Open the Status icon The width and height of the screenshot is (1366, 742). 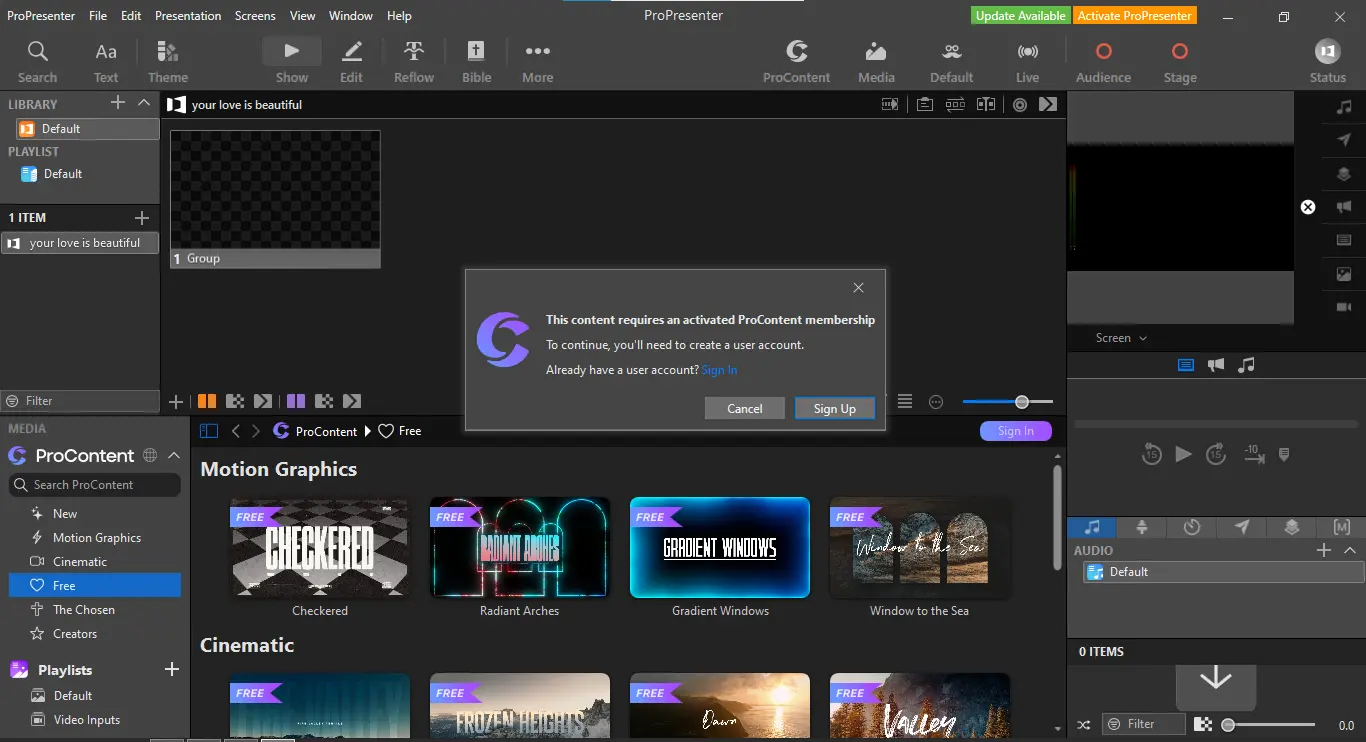point(1327,61)
